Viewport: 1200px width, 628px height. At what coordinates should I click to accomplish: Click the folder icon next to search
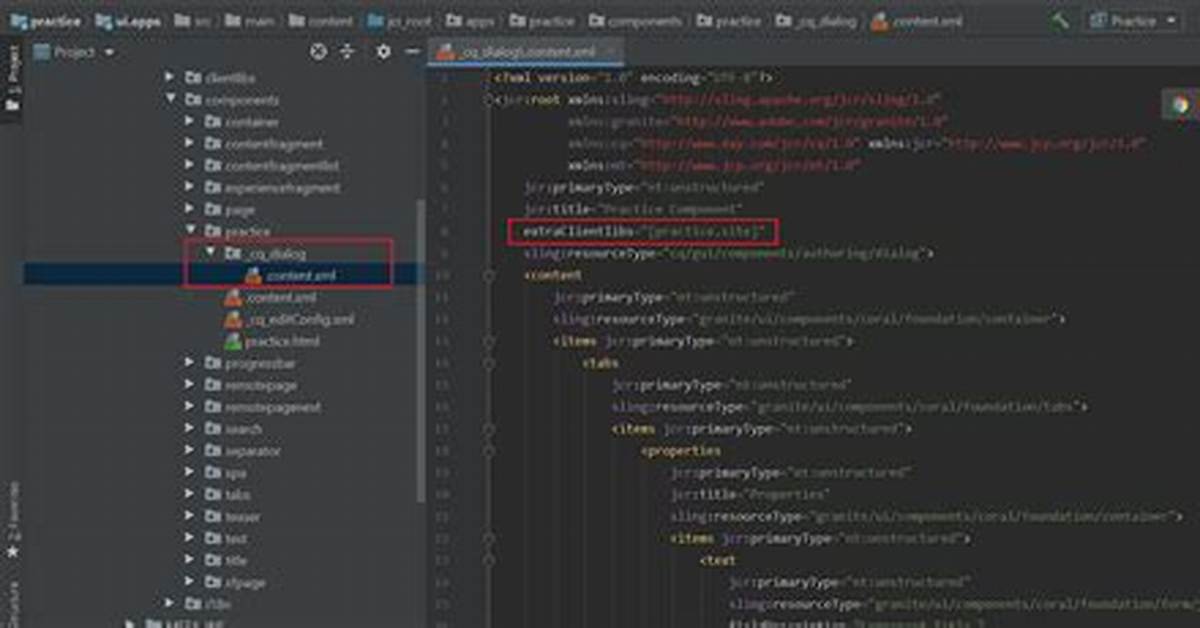[x=213, y=429]
